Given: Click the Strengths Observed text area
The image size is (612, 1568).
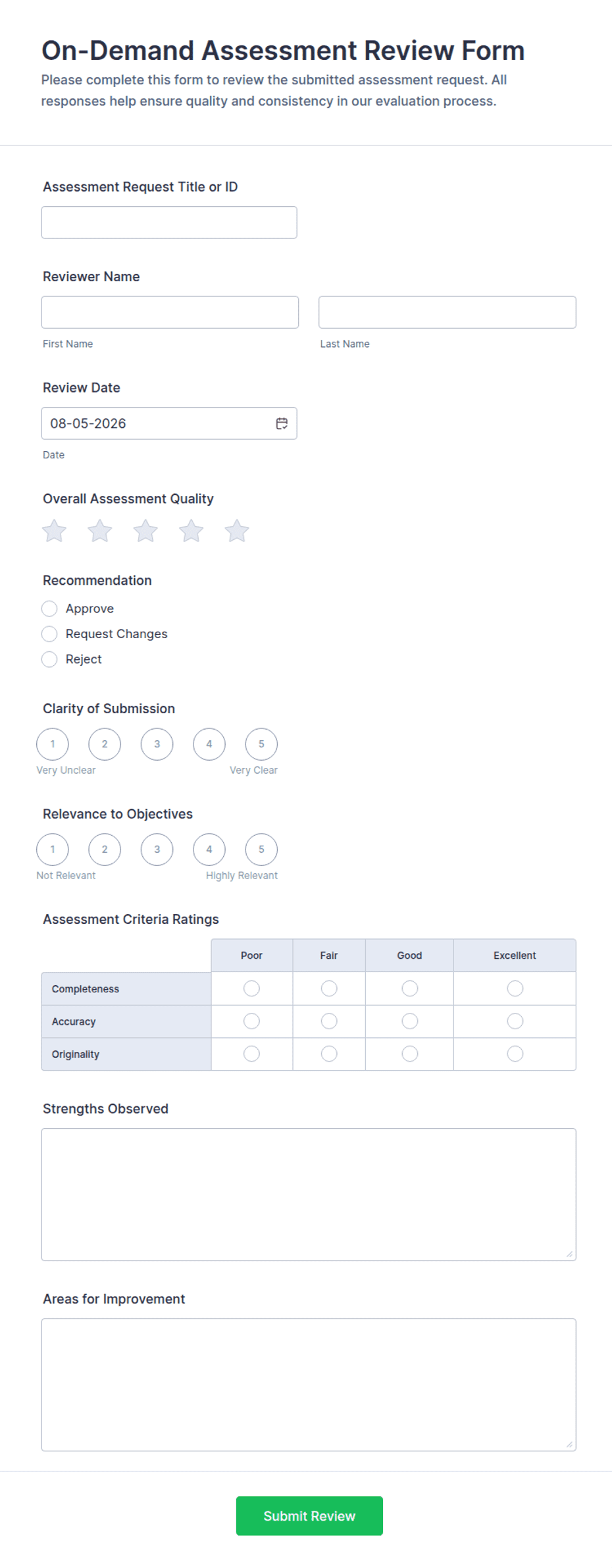Looking at the screenshot, I should (x=309, y=1195).
